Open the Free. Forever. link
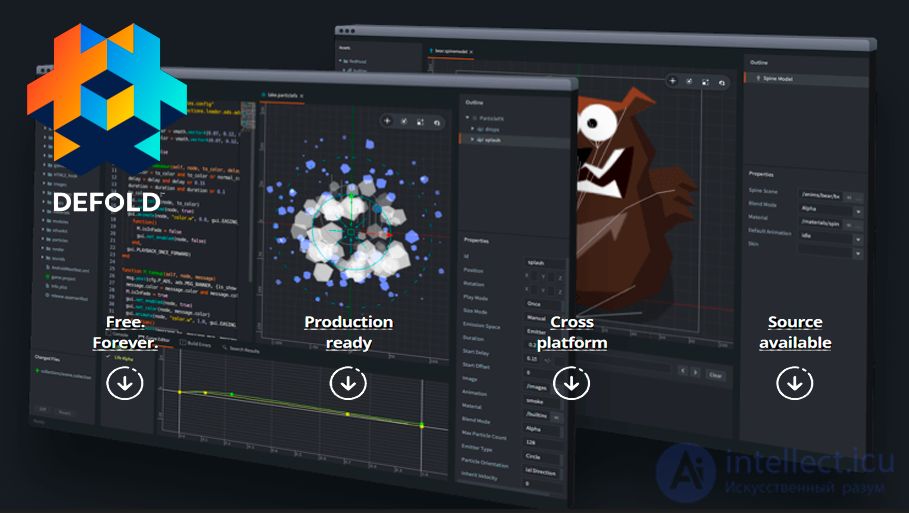This screenshot has width=909, height=513. pyautogui.click(x=125, y=332)
